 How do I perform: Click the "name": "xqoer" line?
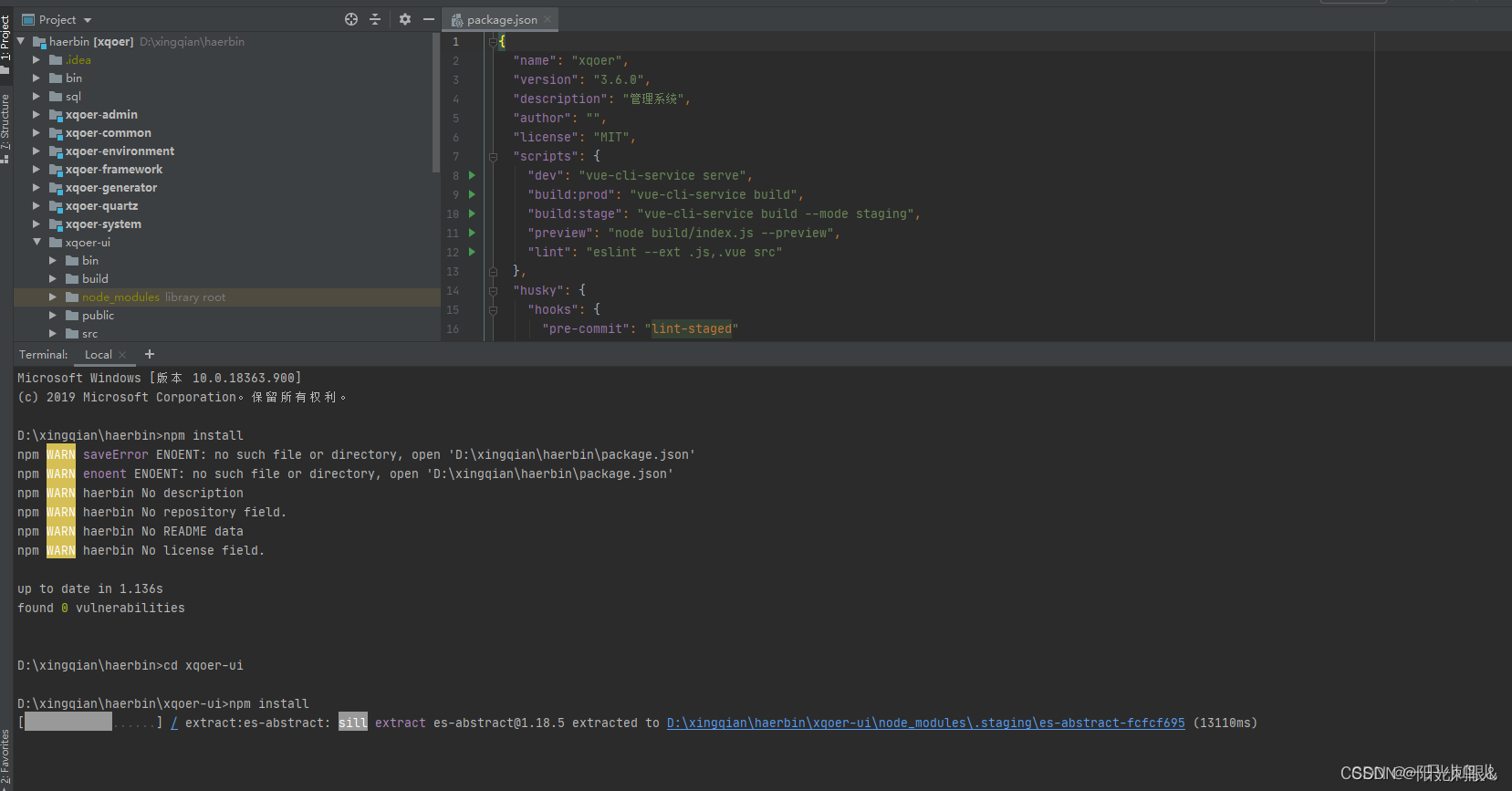pos(570,60)
